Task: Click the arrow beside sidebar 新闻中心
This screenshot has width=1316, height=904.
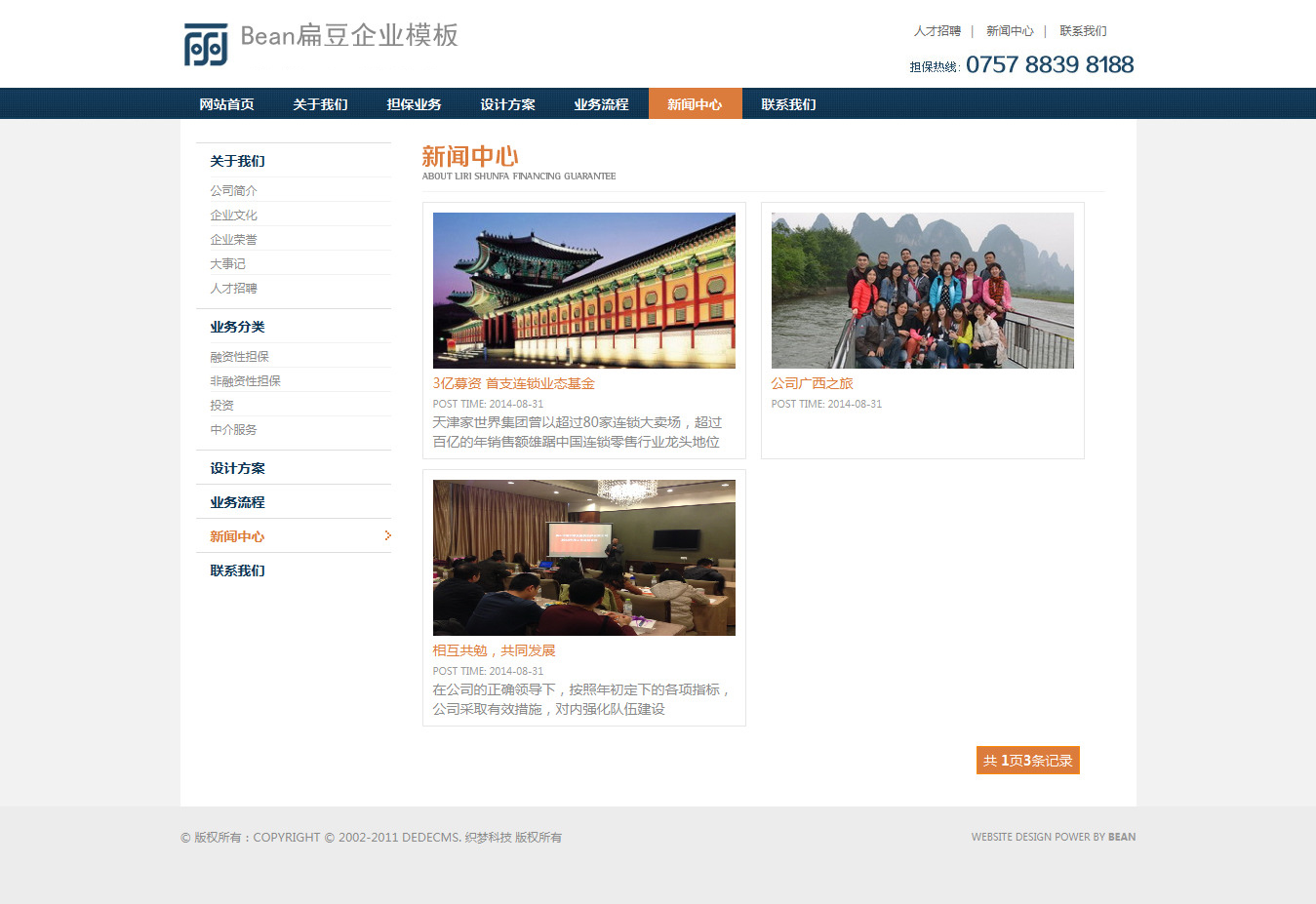Action: click(387, 535)
